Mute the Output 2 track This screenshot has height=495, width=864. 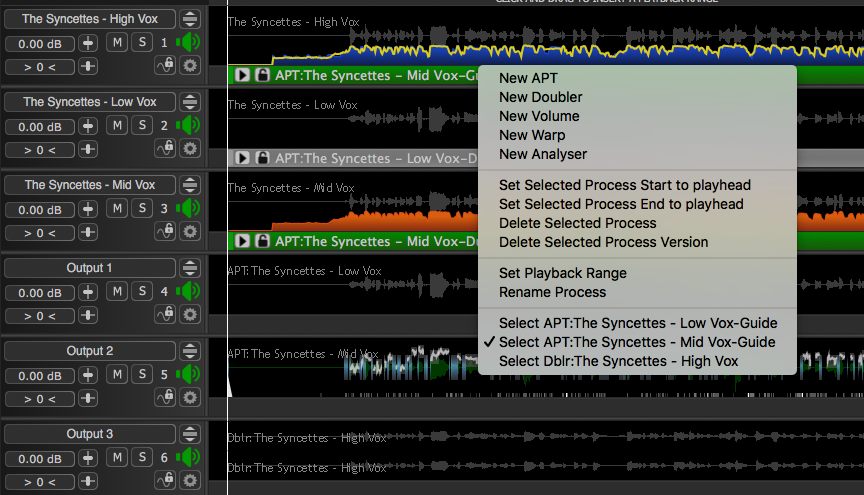tap(117, 375)
